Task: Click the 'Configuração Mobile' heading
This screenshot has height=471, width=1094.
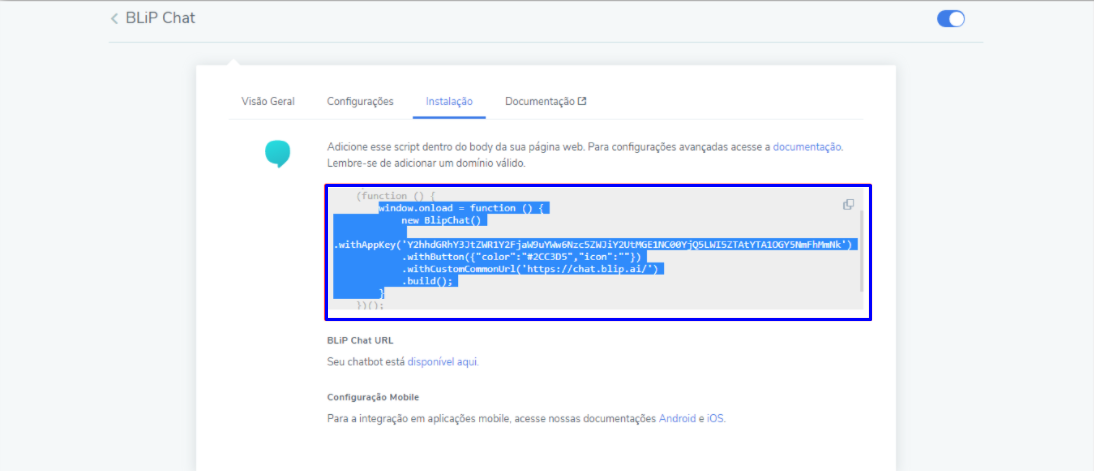Action: pyautogui.click(x=373, y=397)
